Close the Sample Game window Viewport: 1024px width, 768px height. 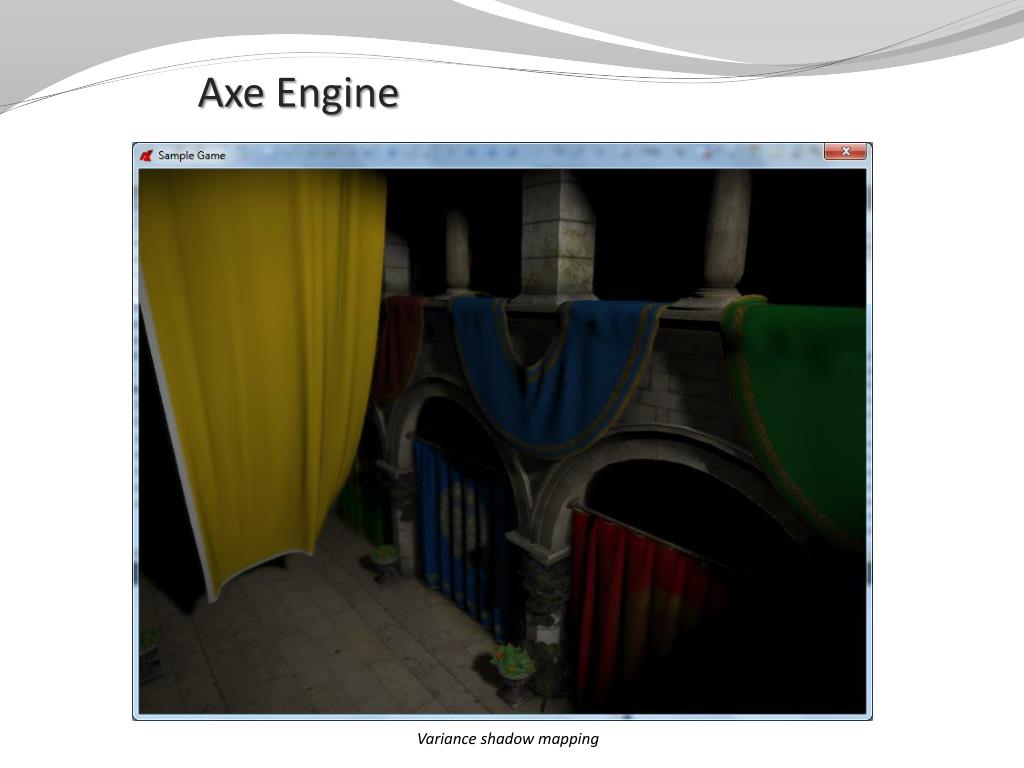tap(845, 152)
